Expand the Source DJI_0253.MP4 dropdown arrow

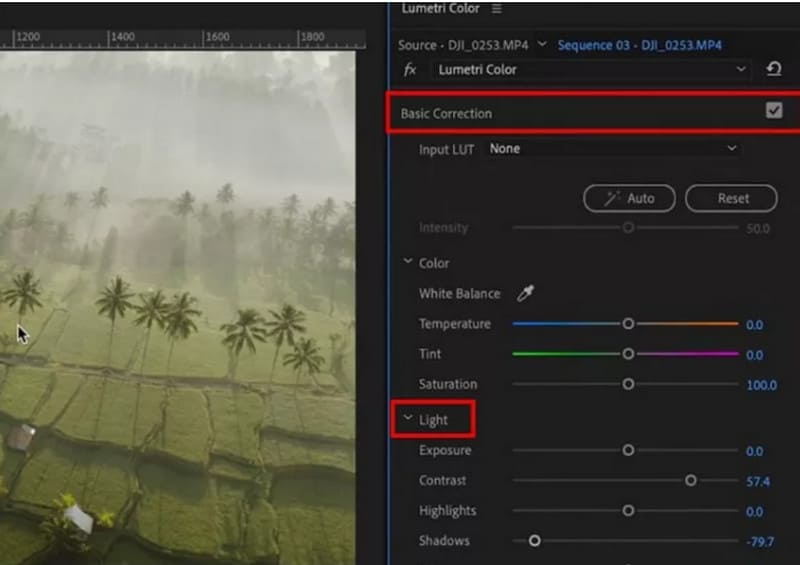(x=542, y=45)
